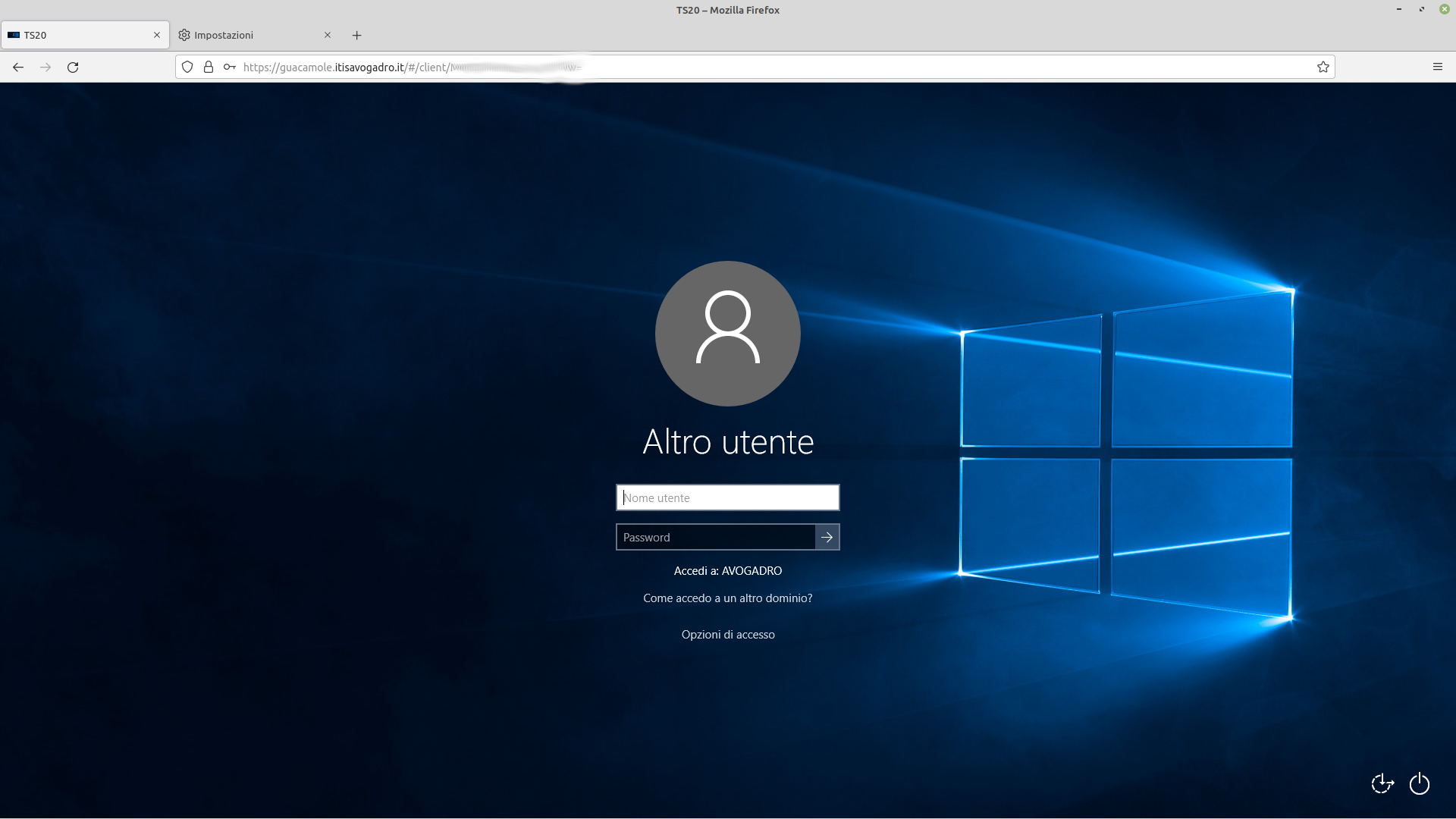This screenshot has width=1456, height=819.
Task: Minimize the Firefox window
Action: pyautogui.click(x=1399, y=9)
